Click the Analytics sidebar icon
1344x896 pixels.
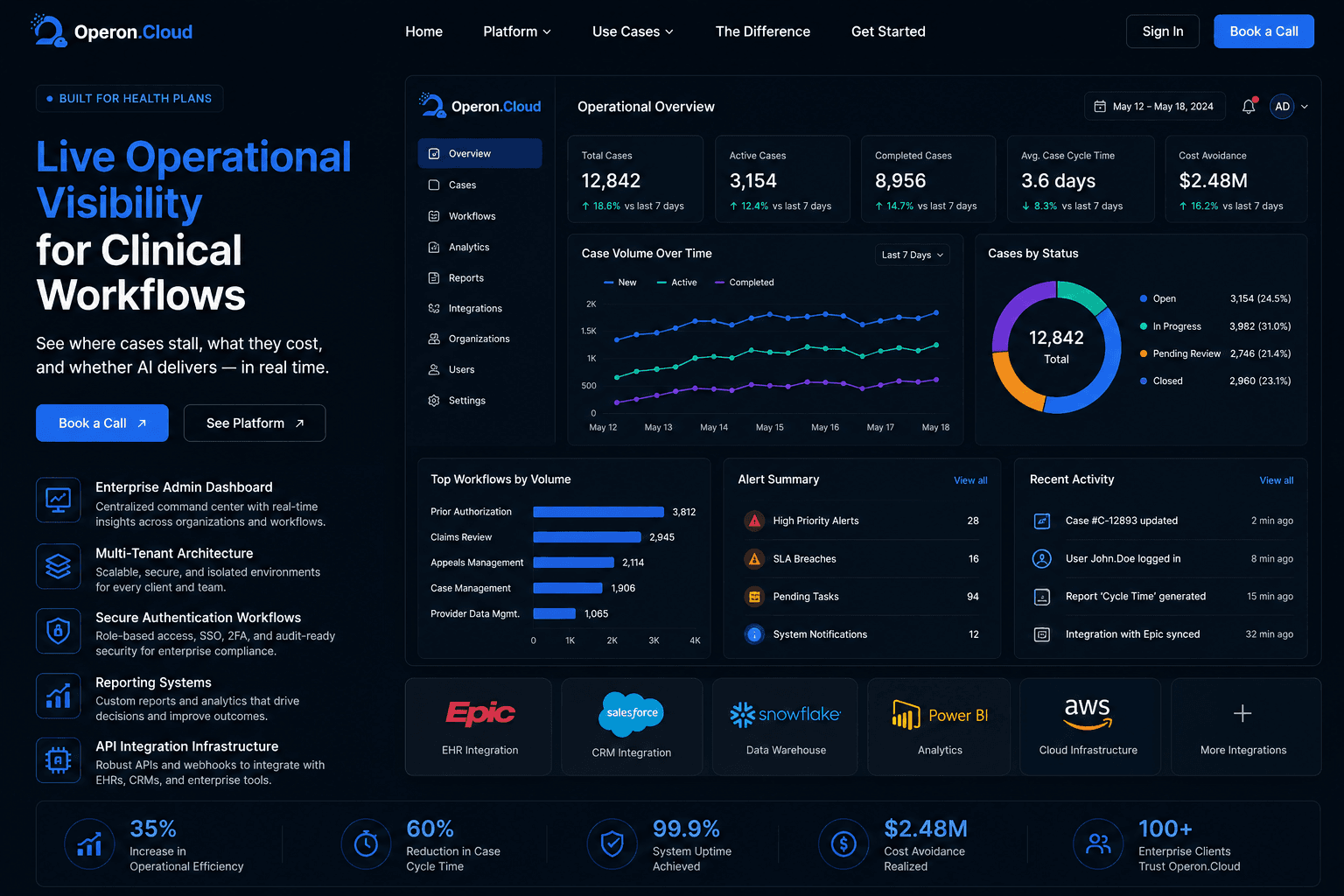(434, 247)
